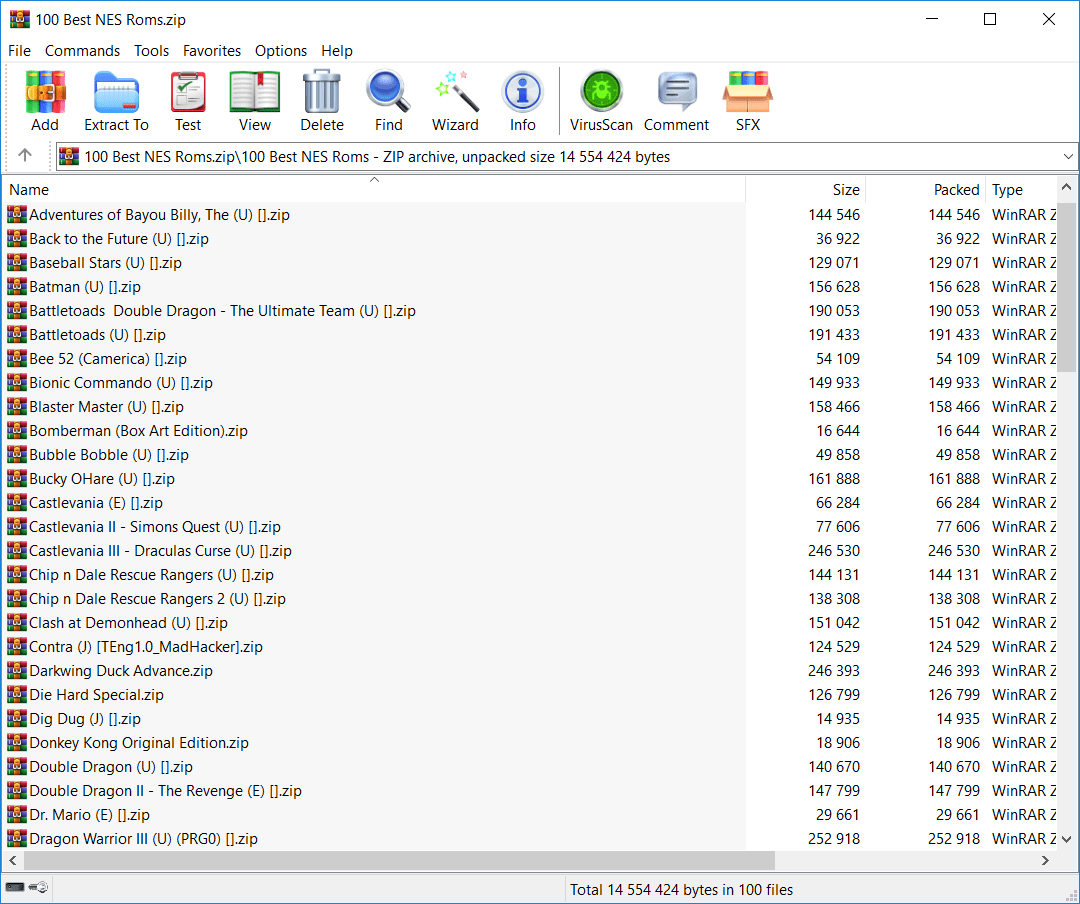Convert archive with SFX tool

click(x=748, y=101)
